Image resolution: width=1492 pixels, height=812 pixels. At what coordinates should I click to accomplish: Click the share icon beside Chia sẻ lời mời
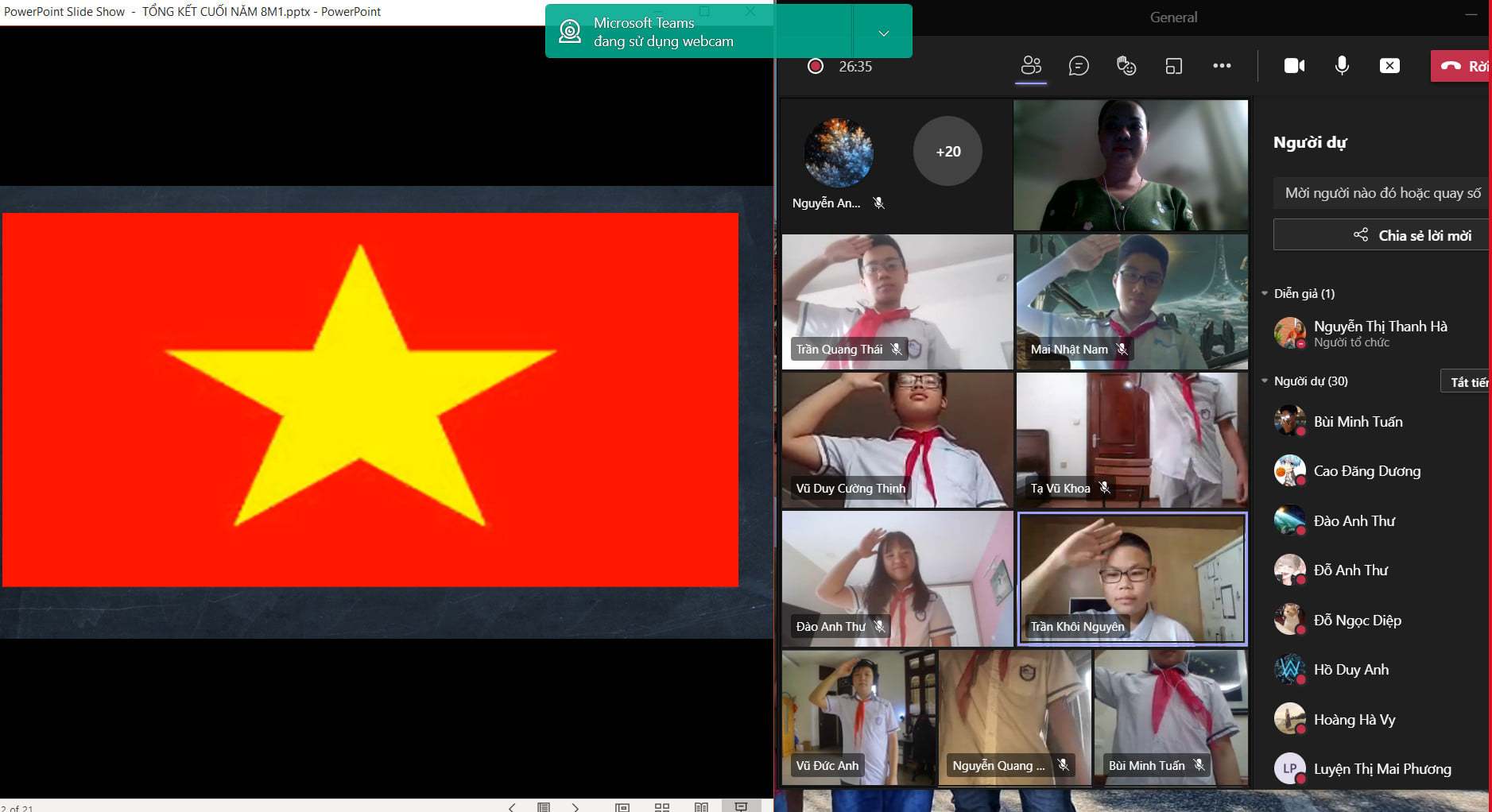1361,235
